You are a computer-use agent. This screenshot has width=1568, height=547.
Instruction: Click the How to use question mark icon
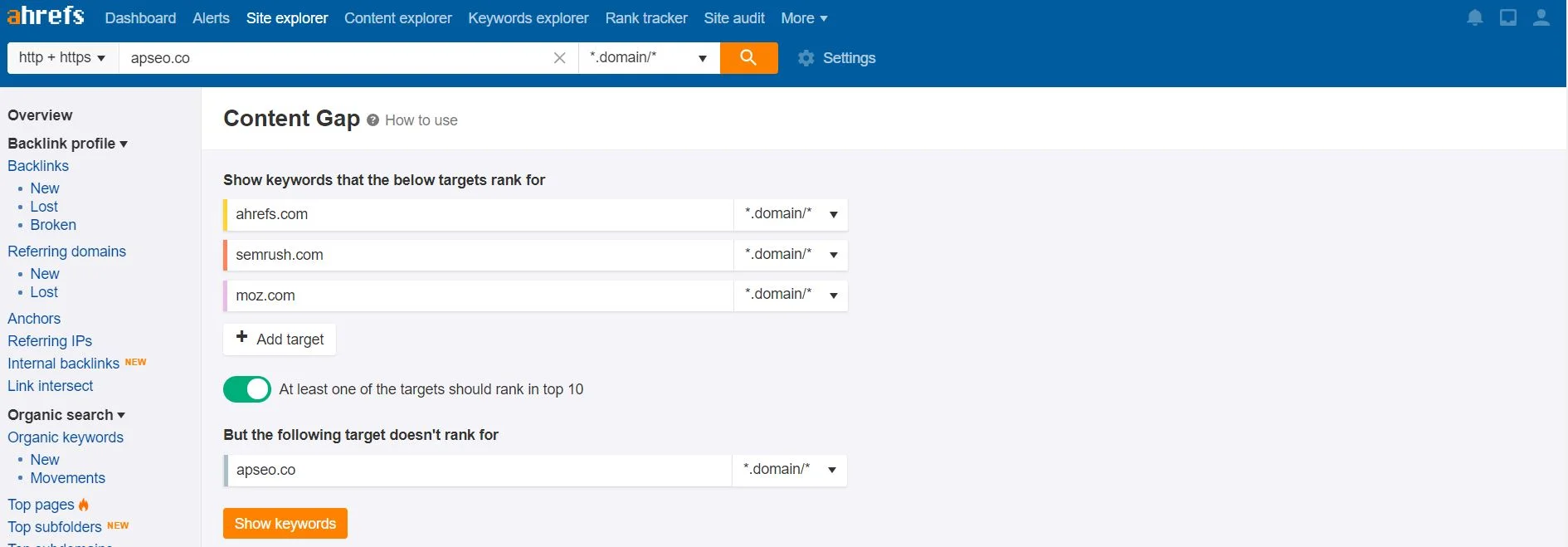click(373, 120)
